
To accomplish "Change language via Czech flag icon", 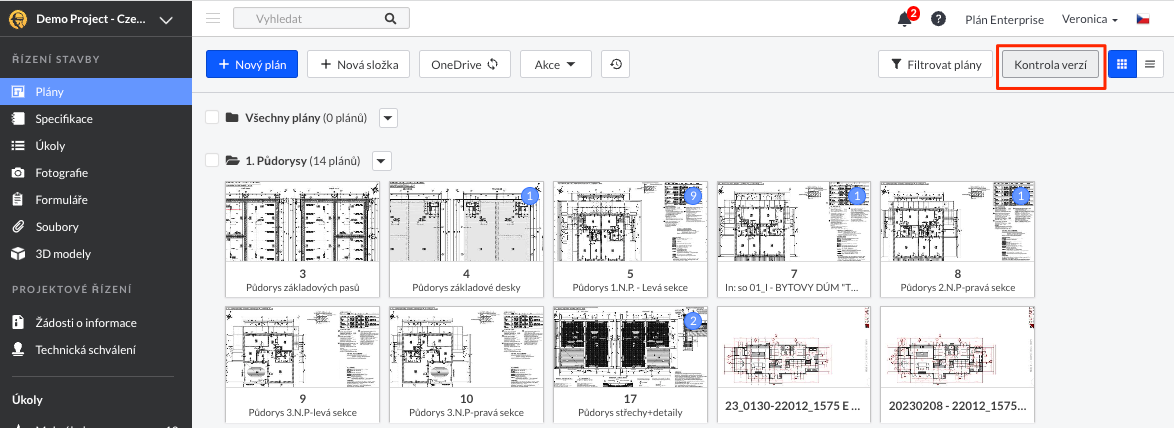I will tap(1142, 19).
